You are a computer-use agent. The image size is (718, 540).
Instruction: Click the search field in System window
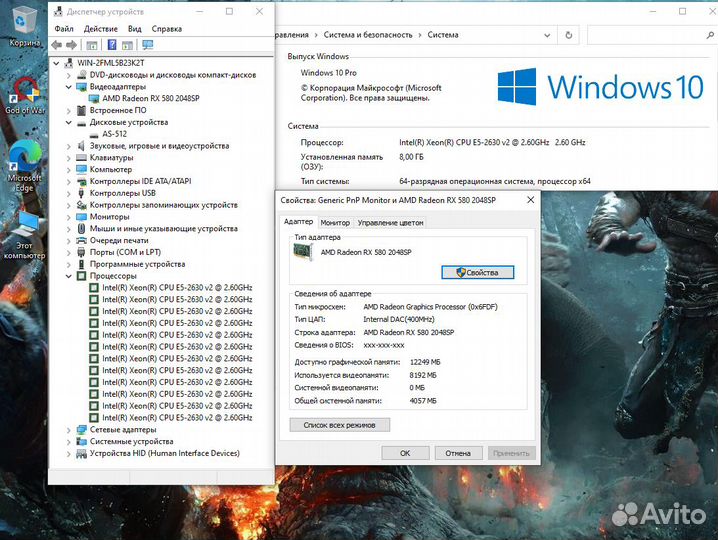coord(651,35)
